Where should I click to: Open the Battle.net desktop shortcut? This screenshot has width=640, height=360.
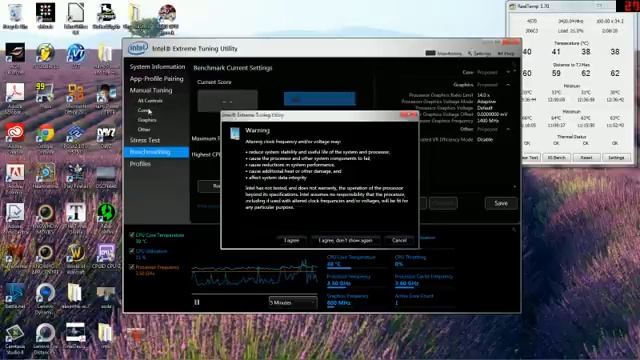tap(15, 297)
